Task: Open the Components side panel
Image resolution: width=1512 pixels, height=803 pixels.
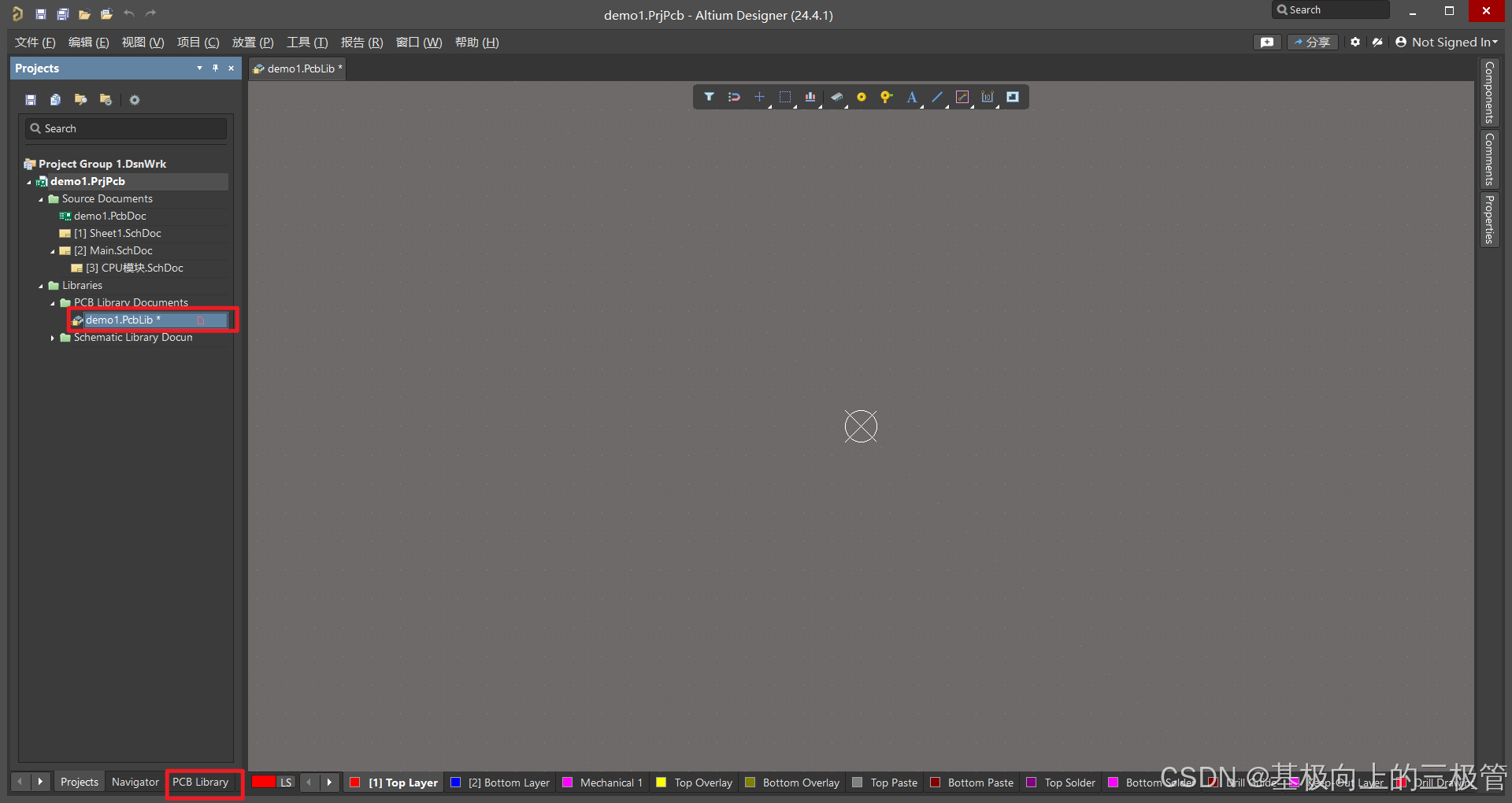Action: coord(1489,92)
